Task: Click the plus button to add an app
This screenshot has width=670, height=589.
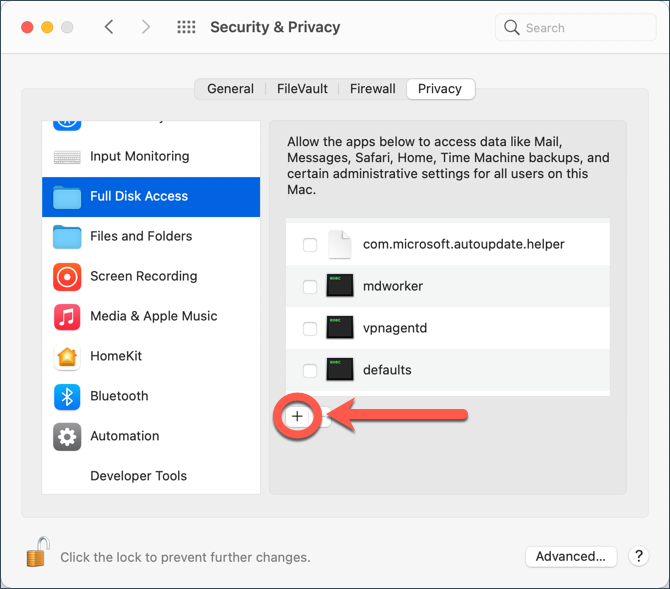Action: (x=297, y=416)
